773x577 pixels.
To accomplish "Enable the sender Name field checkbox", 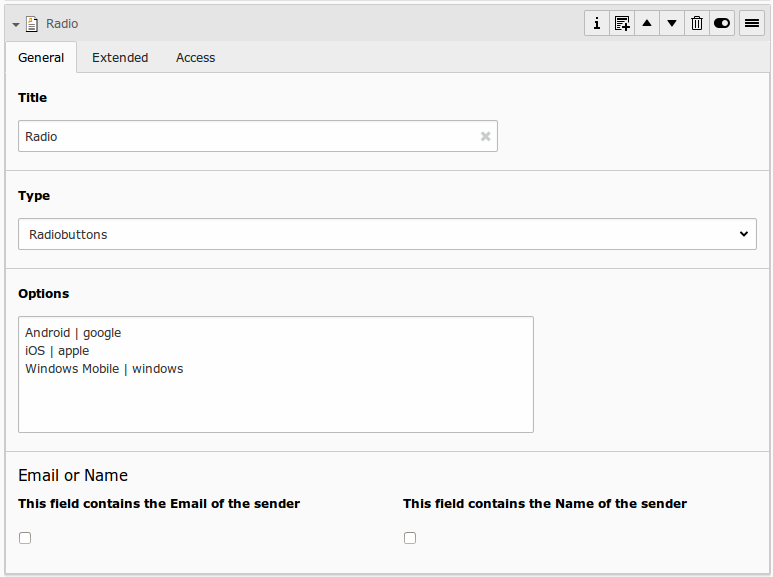I will [x=410, y=538].
